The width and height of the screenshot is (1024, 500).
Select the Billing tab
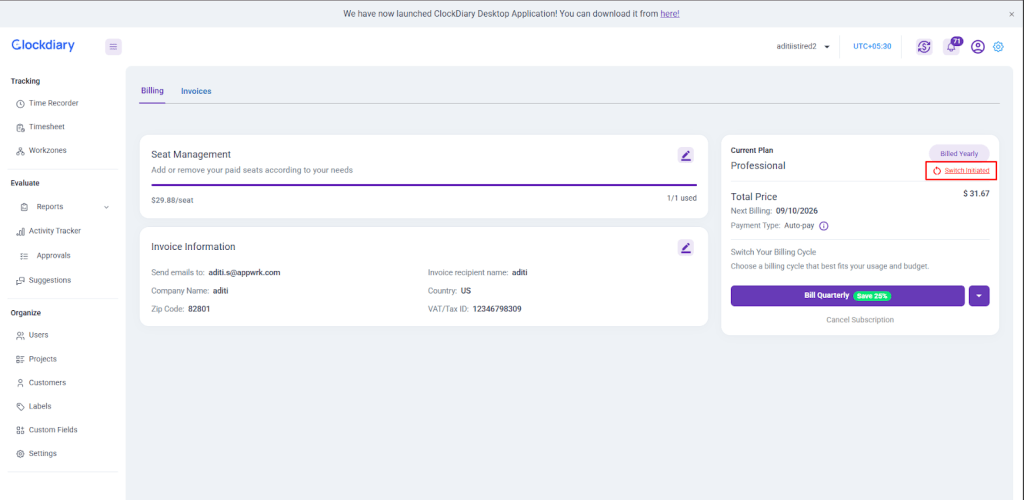coord(152,91)
